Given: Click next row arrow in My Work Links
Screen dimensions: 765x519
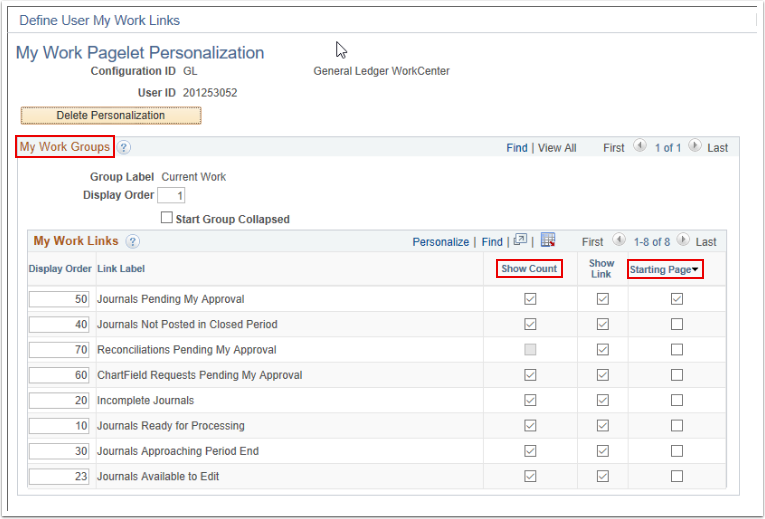Looking at the screenshot, I should (683, 240).
